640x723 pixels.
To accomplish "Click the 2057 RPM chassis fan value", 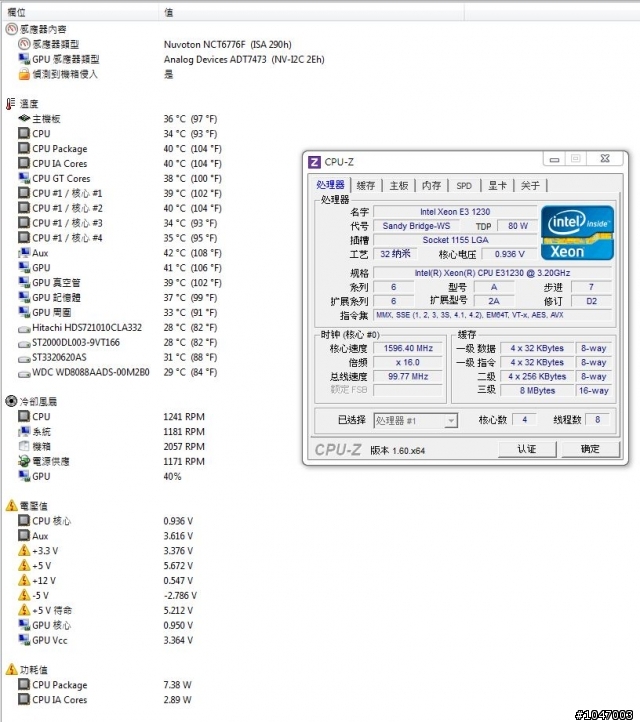I will 184,446.
